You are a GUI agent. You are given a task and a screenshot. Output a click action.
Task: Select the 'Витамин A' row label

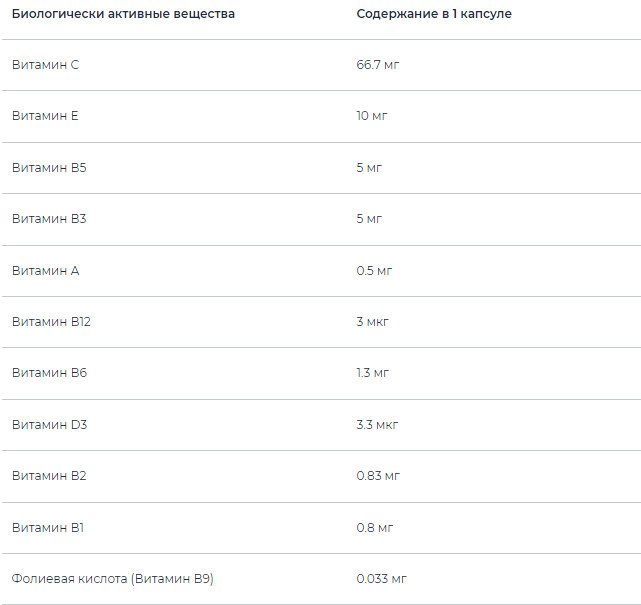(45, 270)
